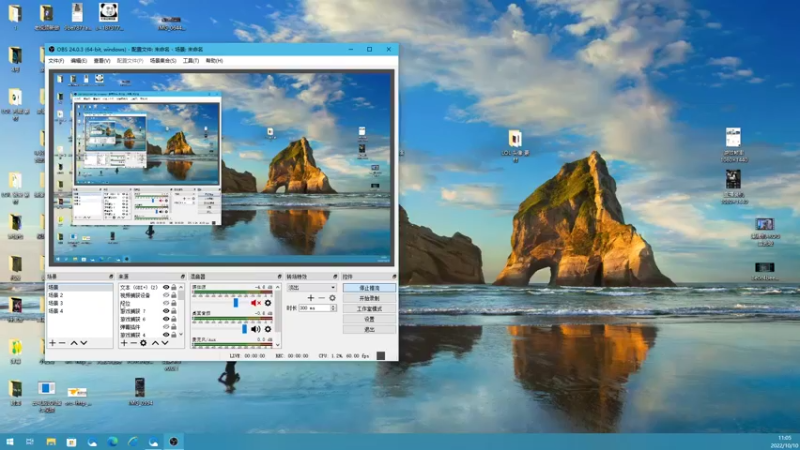Add a new scene with the plus icon
Screen dimensions: 800x450
click(x=52, y=343)
